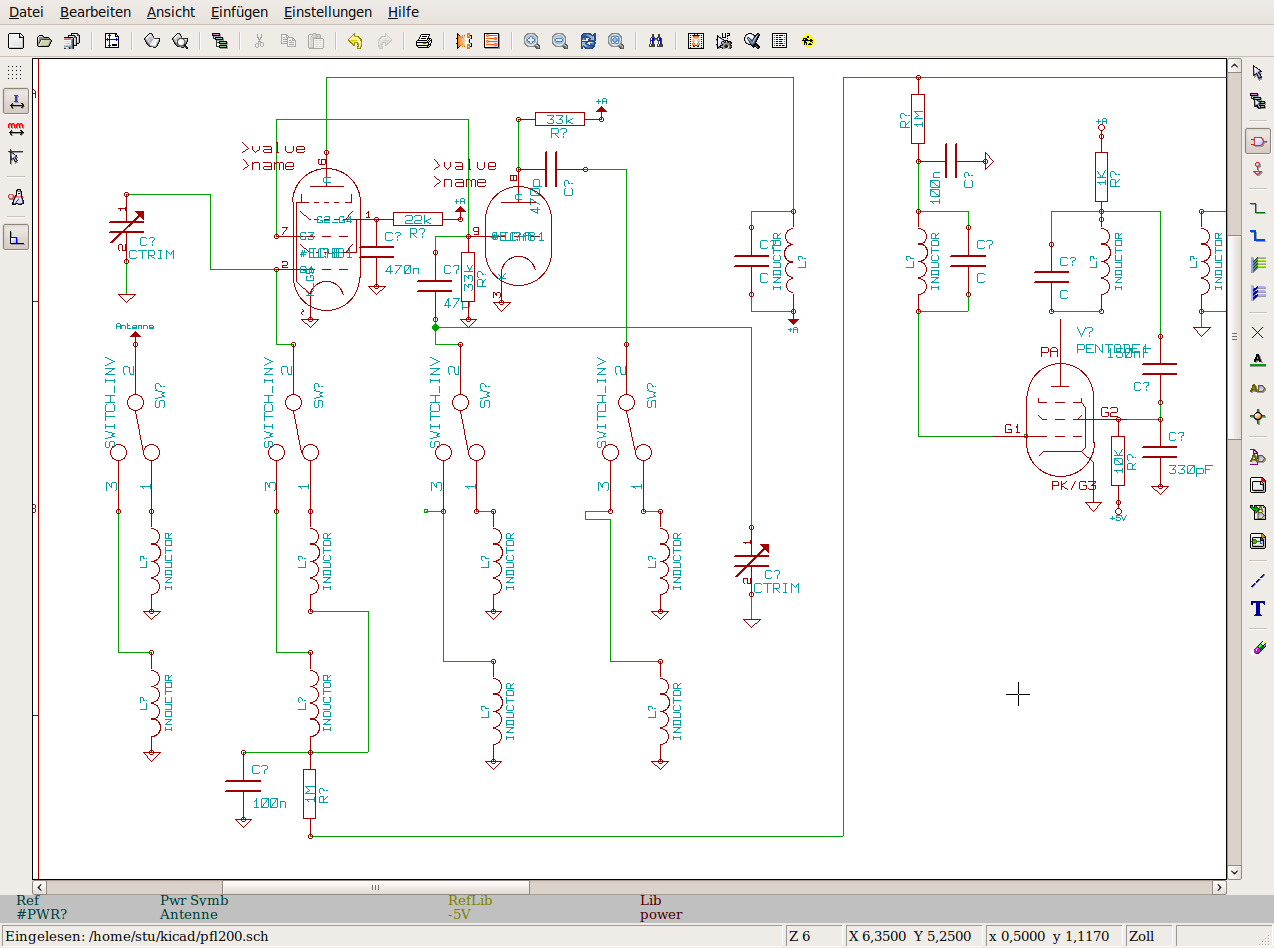1274x948 pixels.
Task: Select the Place junction tool
Action: pos(1257,417)
